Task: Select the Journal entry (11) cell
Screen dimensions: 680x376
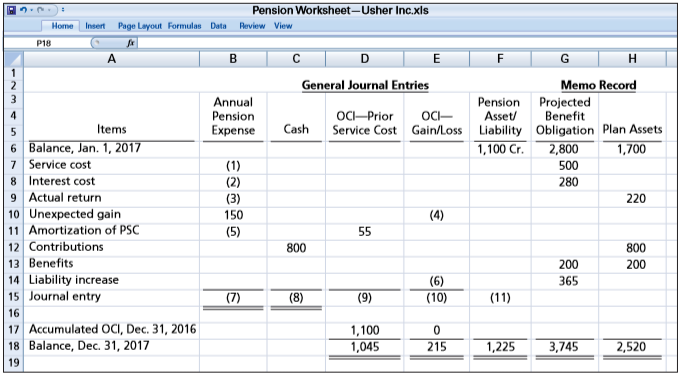Action: (x=500, y=298)
